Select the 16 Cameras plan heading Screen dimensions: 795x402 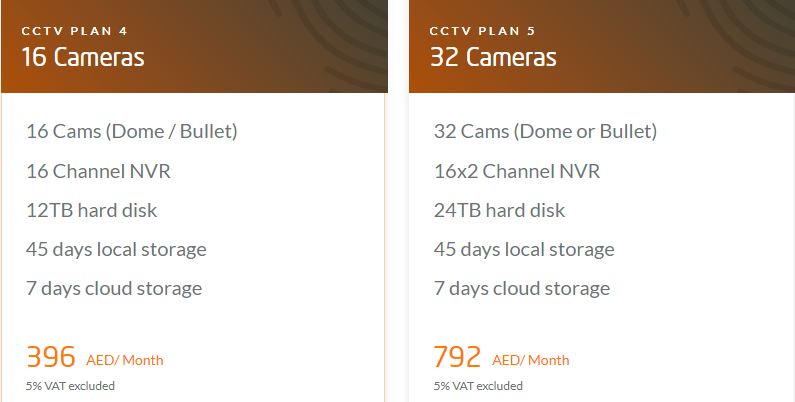tap(83, 57)
